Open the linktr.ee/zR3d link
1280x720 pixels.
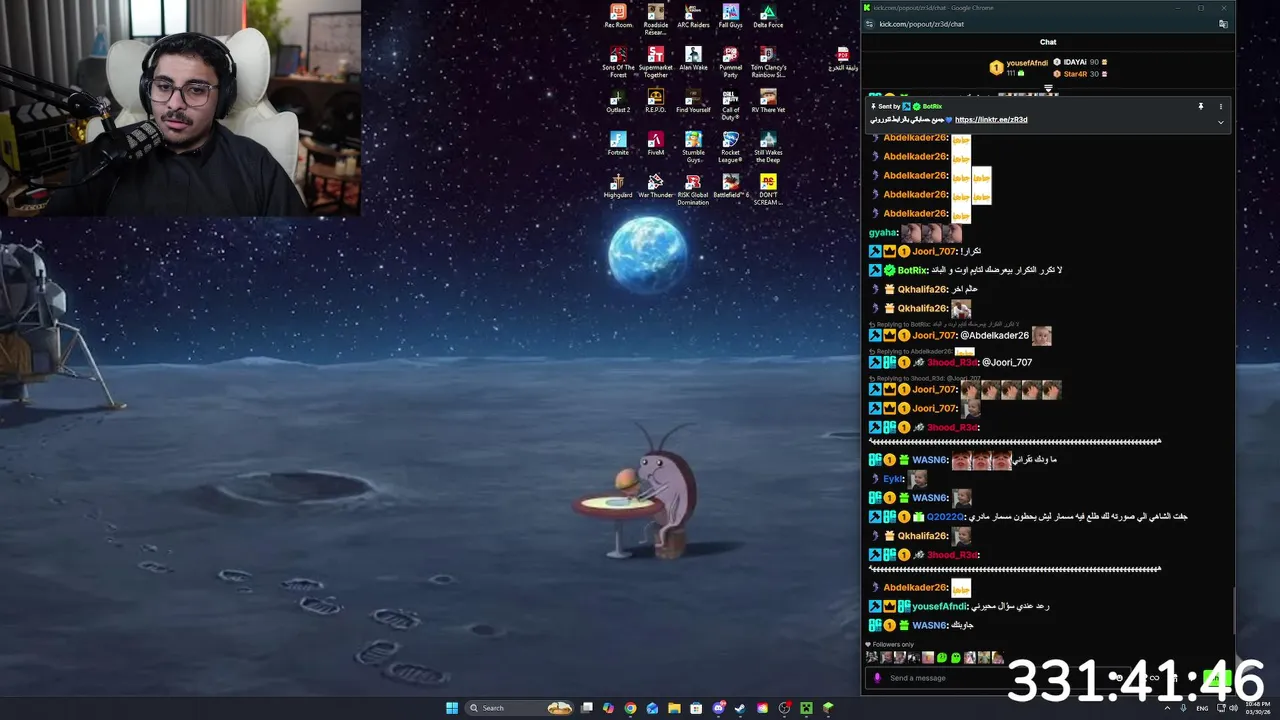(x=991, y=120)
